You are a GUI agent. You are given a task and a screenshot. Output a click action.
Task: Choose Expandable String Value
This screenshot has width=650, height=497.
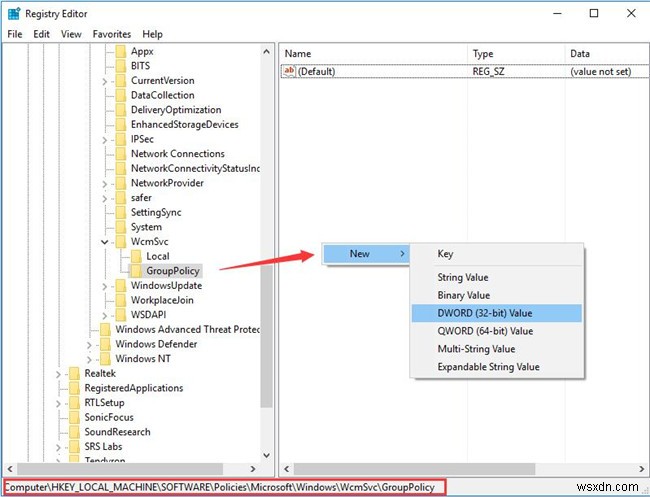(497, 367)
